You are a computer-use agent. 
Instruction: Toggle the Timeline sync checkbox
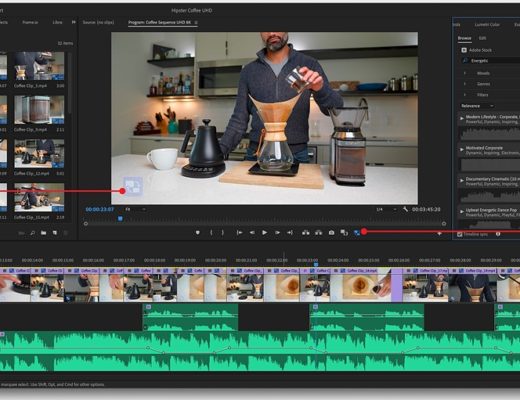[460, 234]
